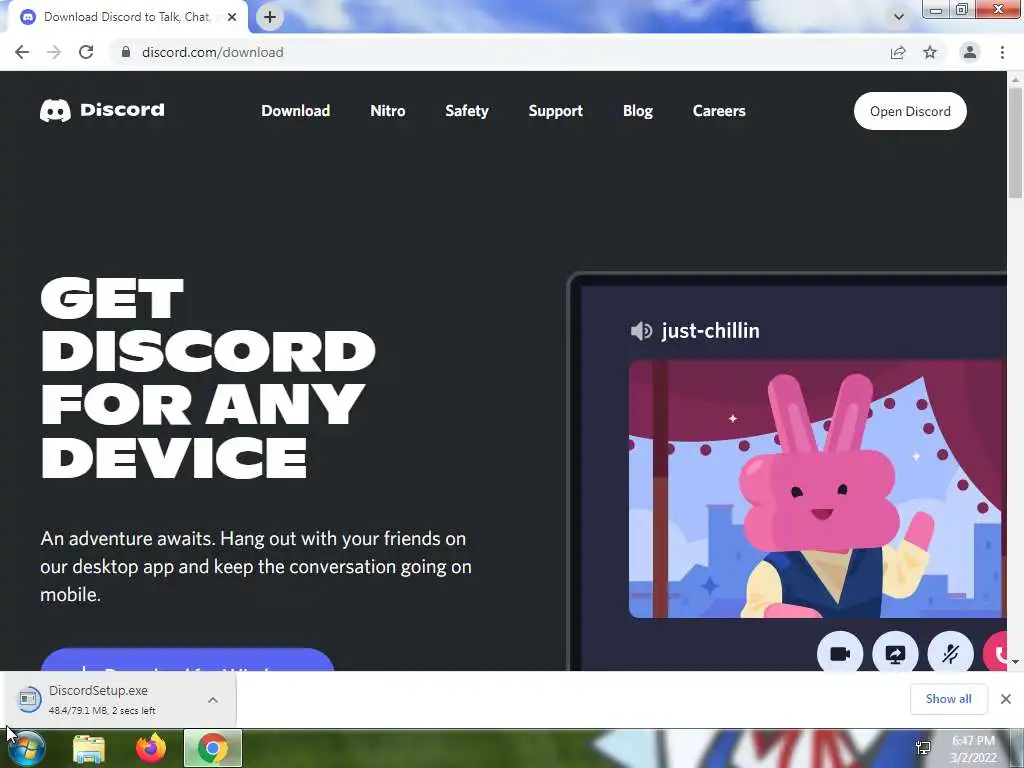Click the Download for Windows button

tap(187, 660)
